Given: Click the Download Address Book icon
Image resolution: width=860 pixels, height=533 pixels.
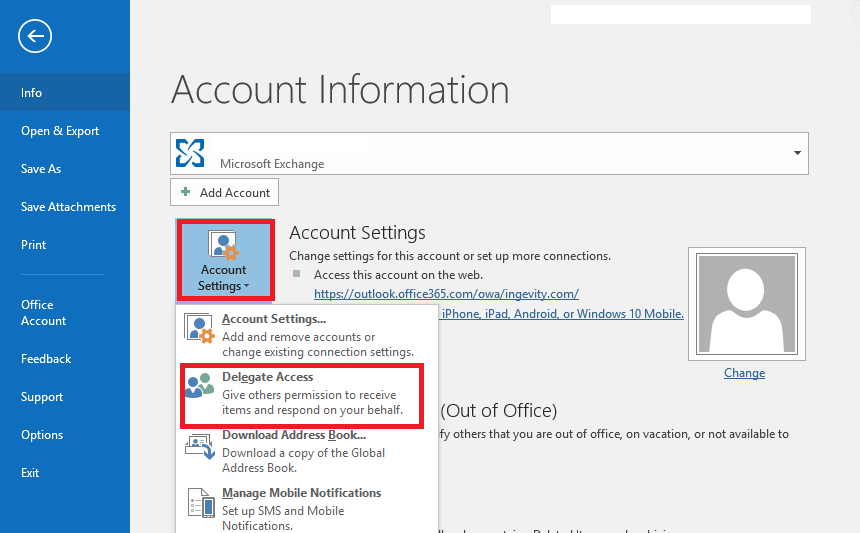Looking at the screenshot, I should [x=200, y=446].
